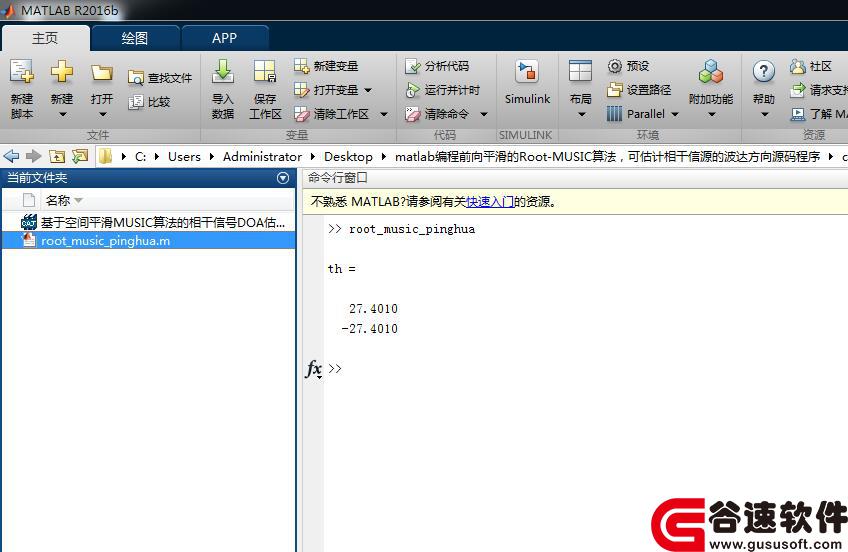Expand the Open Variable (打开变量) dropdown arrow
This screenshot has height=552, width=848.
[368, 90]
